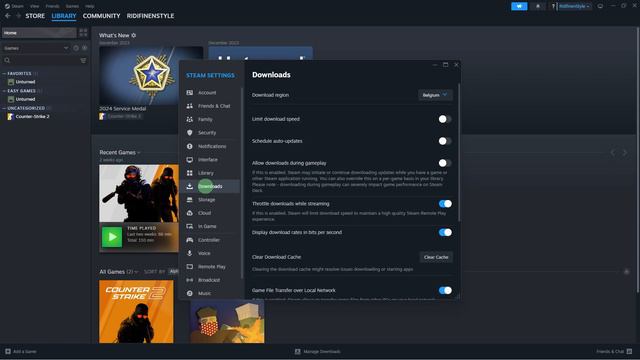Open Security settings with shield icon
640x360 pixels.
pyautogui.click(x=210, y=133)
